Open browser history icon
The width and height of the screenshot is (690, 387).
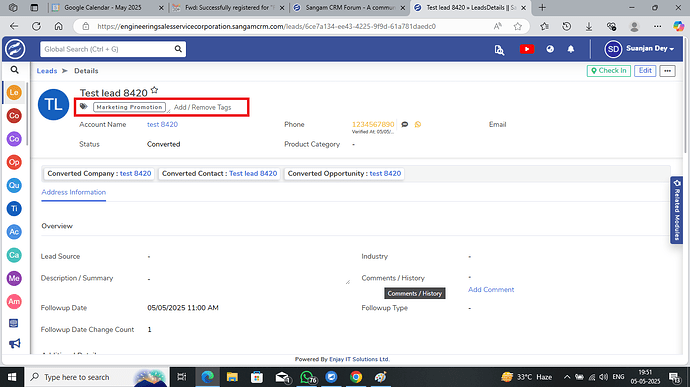567,26
